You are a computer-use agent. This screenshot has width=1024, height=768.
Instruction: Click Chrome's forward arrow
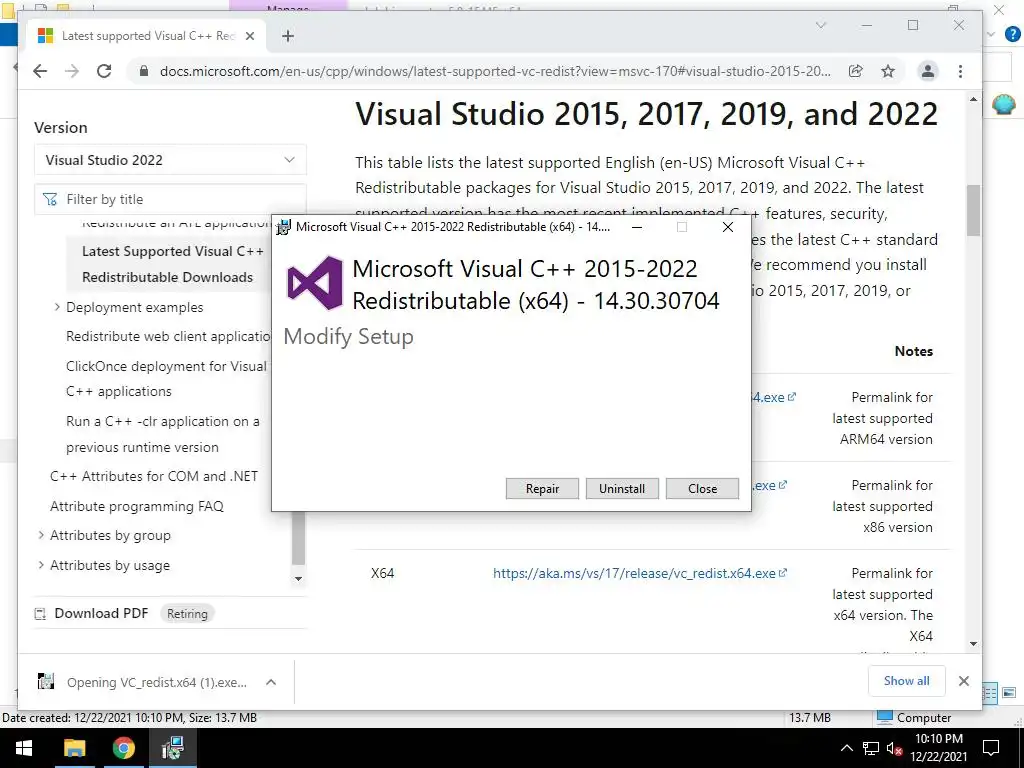(x=72, y=71)
